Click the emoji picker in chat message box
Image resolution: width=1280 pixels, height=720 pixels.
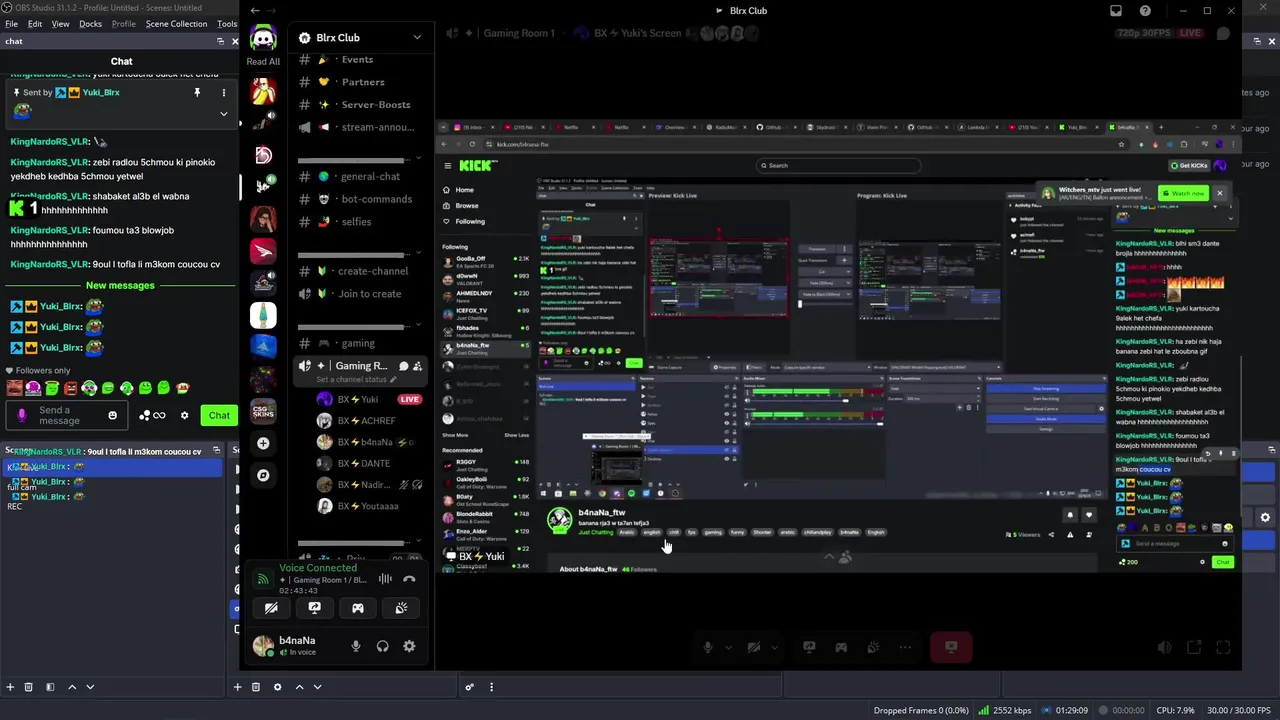(112, 416)
